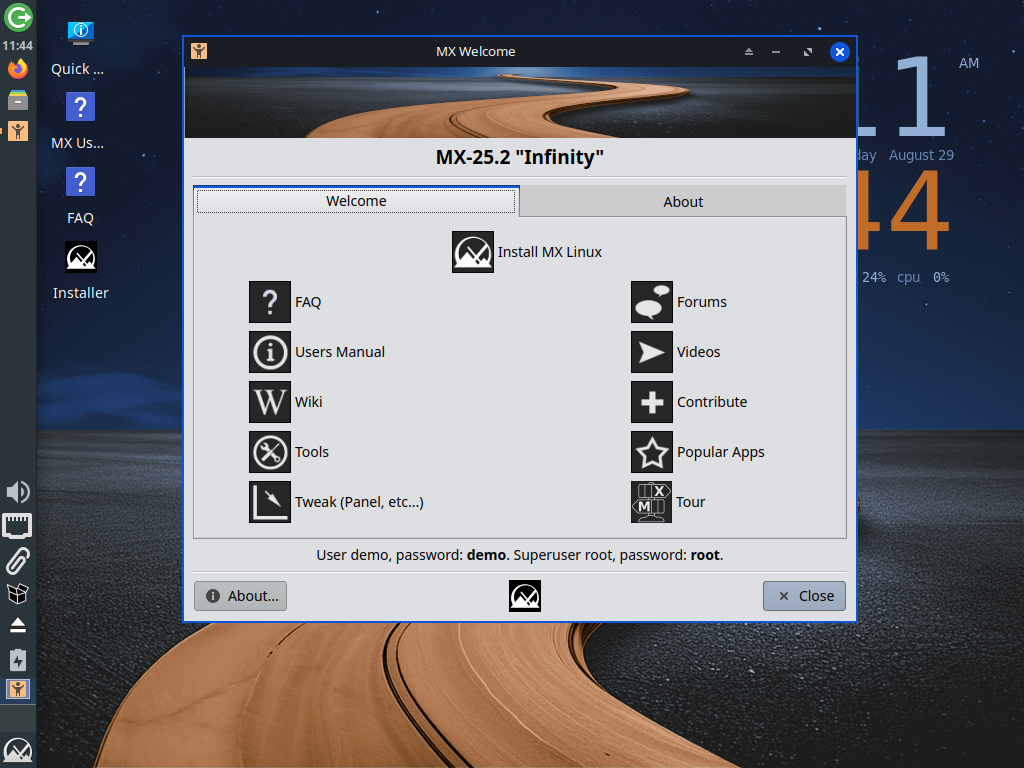Image resolution: width=1024 pixels, height=768 pixels.
Task: Open the Users Manual info icon
Action: point(270,352)
